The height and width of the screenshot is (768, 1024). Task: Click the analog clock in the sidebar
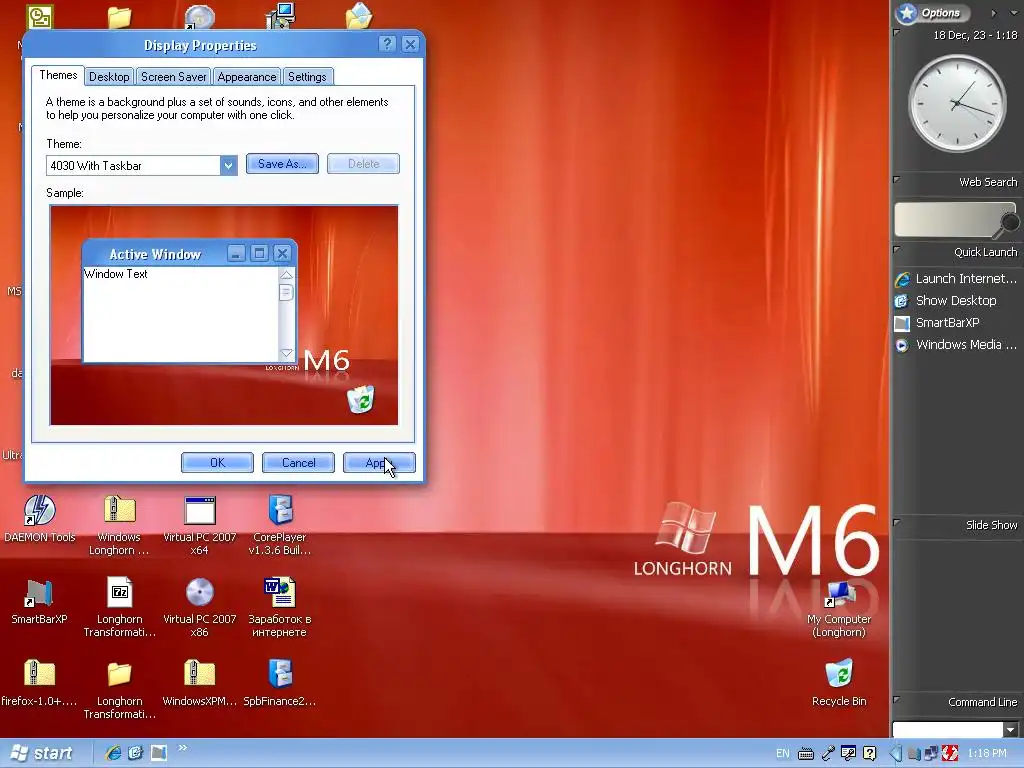tap(957, 103)
